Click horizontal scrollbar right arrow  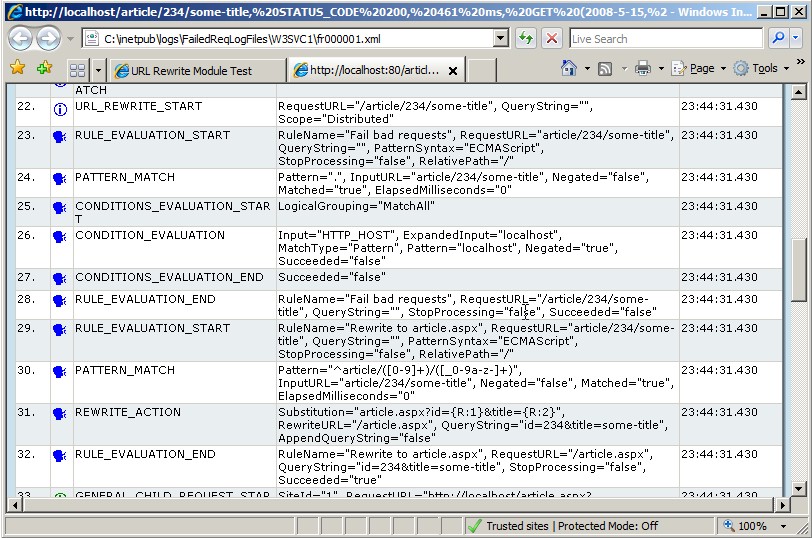(782, 505)
